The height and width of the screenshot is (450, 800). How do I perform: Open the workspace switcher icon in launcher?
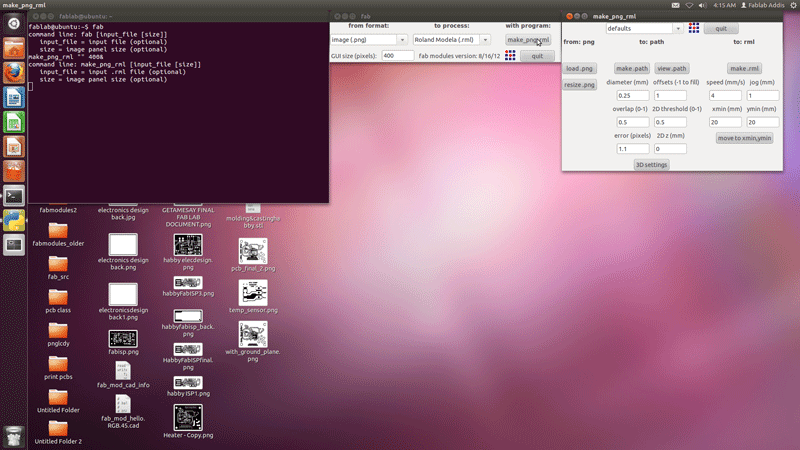(x=14, y=244)
